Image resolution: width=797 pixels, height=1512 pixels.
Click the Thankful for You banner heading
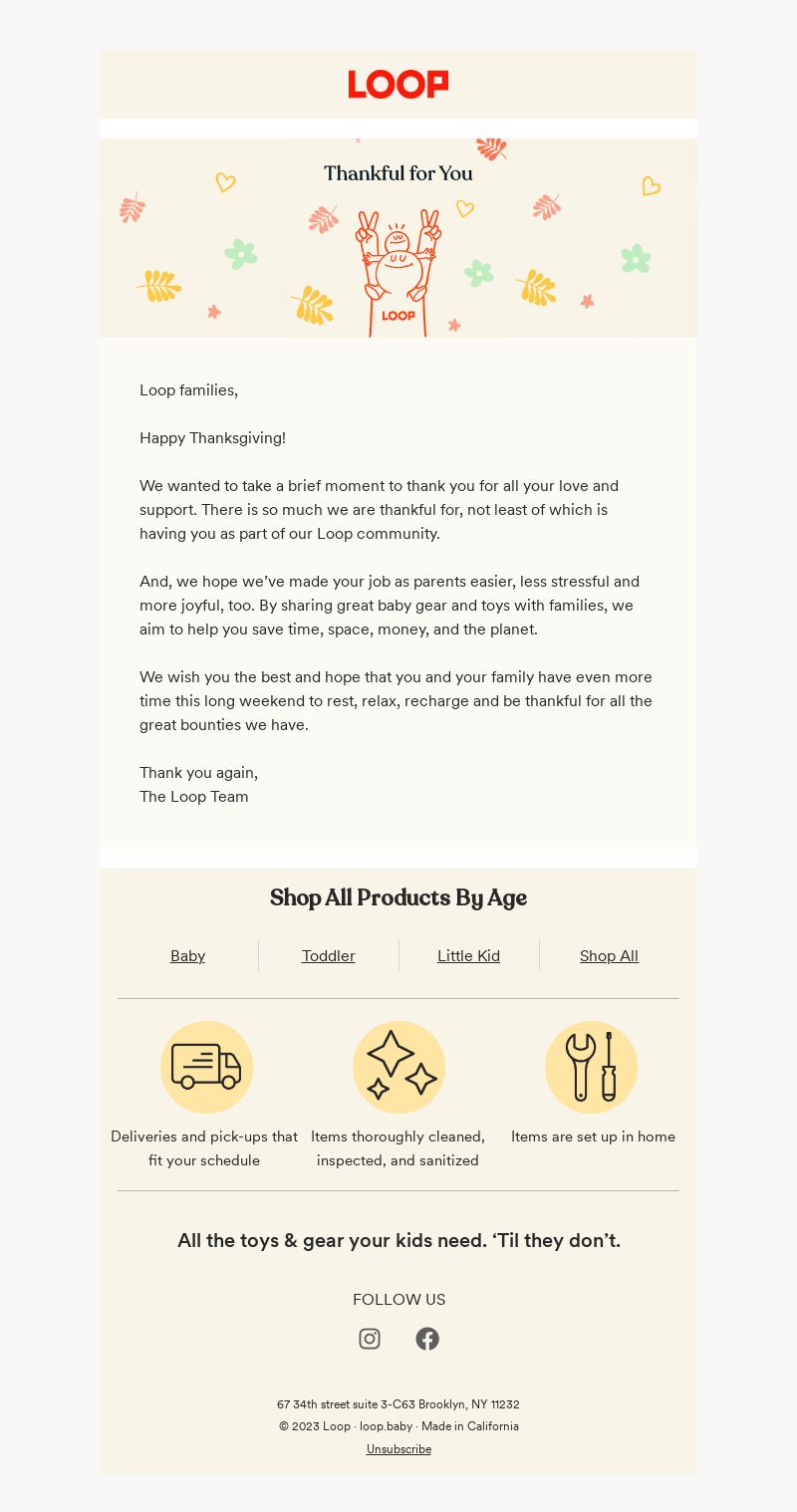coord(398,173)
